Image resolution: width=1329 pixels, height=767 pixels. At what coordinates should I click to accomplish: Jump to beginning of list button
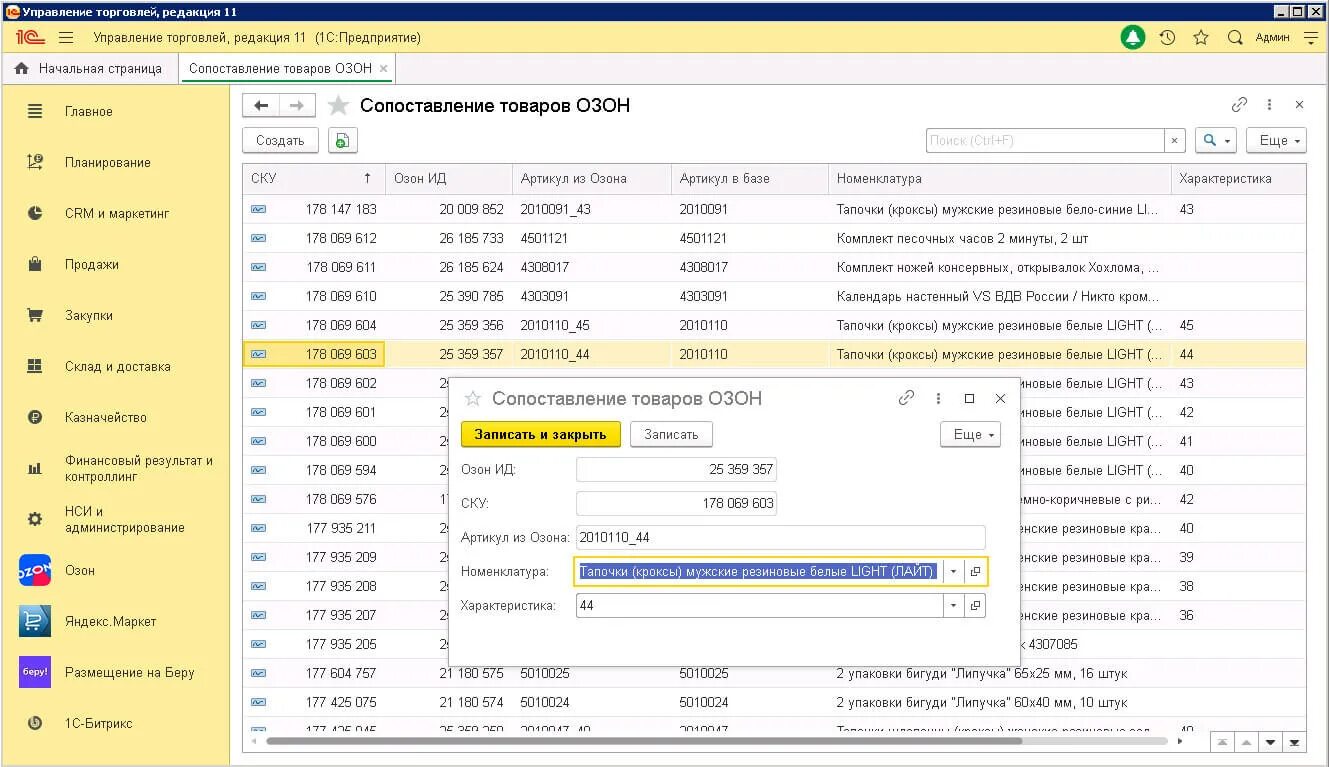[x=1222, y=742]
